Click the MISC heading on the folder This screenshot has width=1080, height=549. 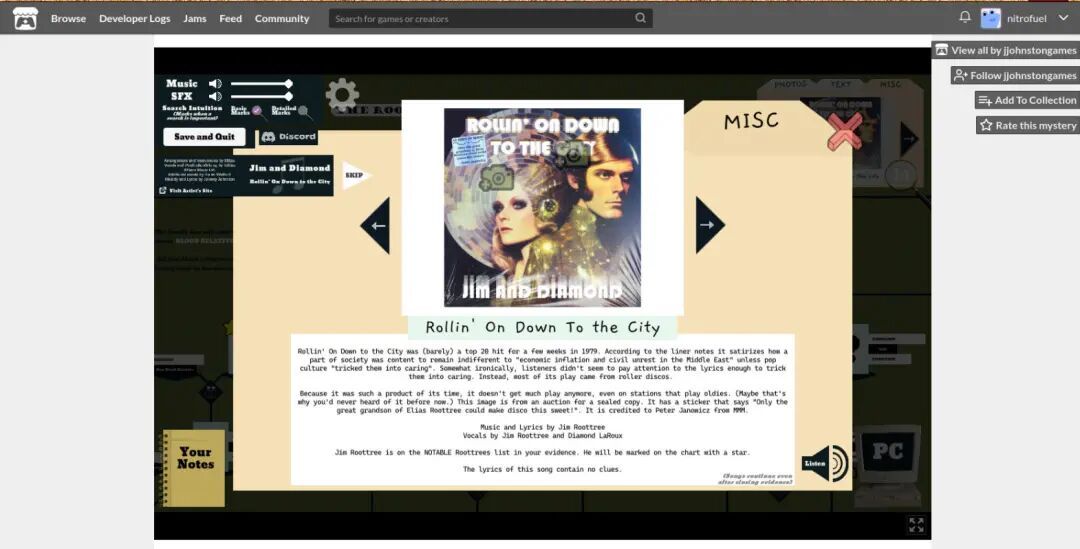coord(751,121)
